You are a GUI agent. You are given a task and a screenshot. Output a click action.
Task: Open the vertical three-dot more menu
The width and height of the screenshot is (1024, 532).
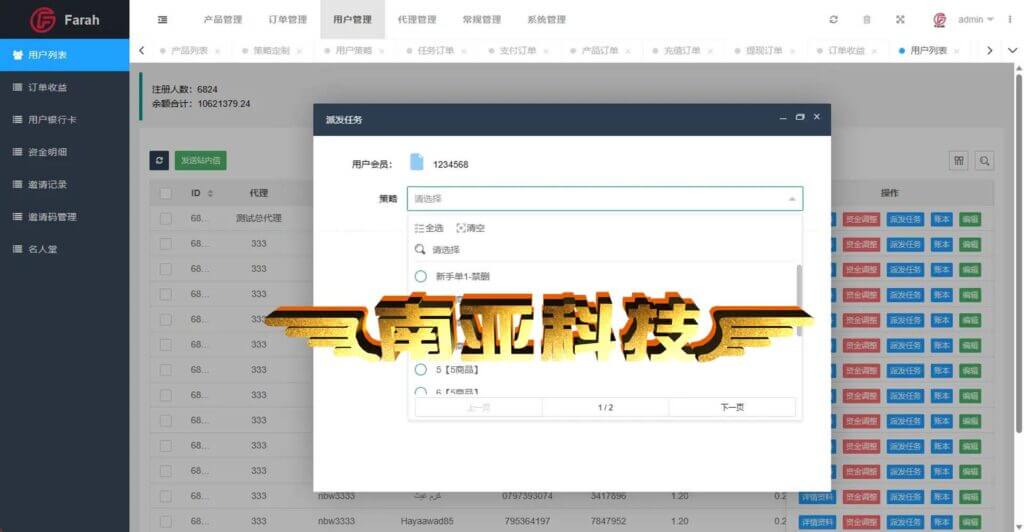(x=1010, y=20)
